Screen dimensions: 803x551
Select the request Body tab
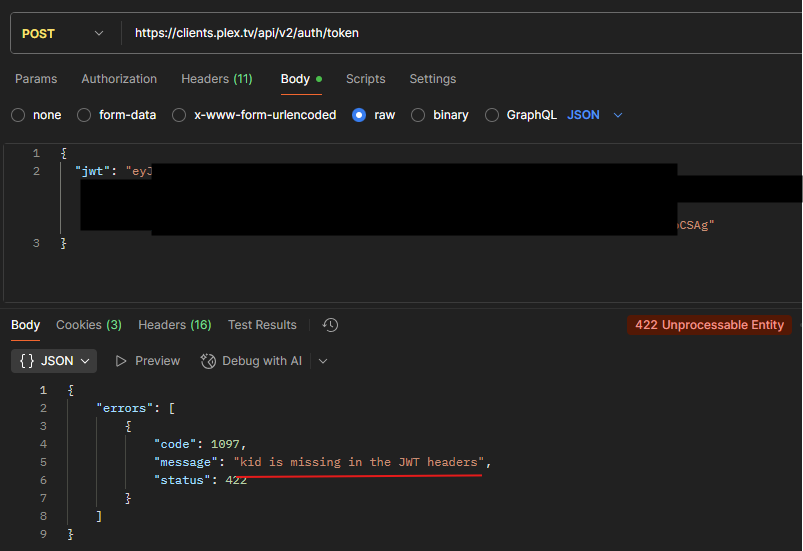coord(301,79)
